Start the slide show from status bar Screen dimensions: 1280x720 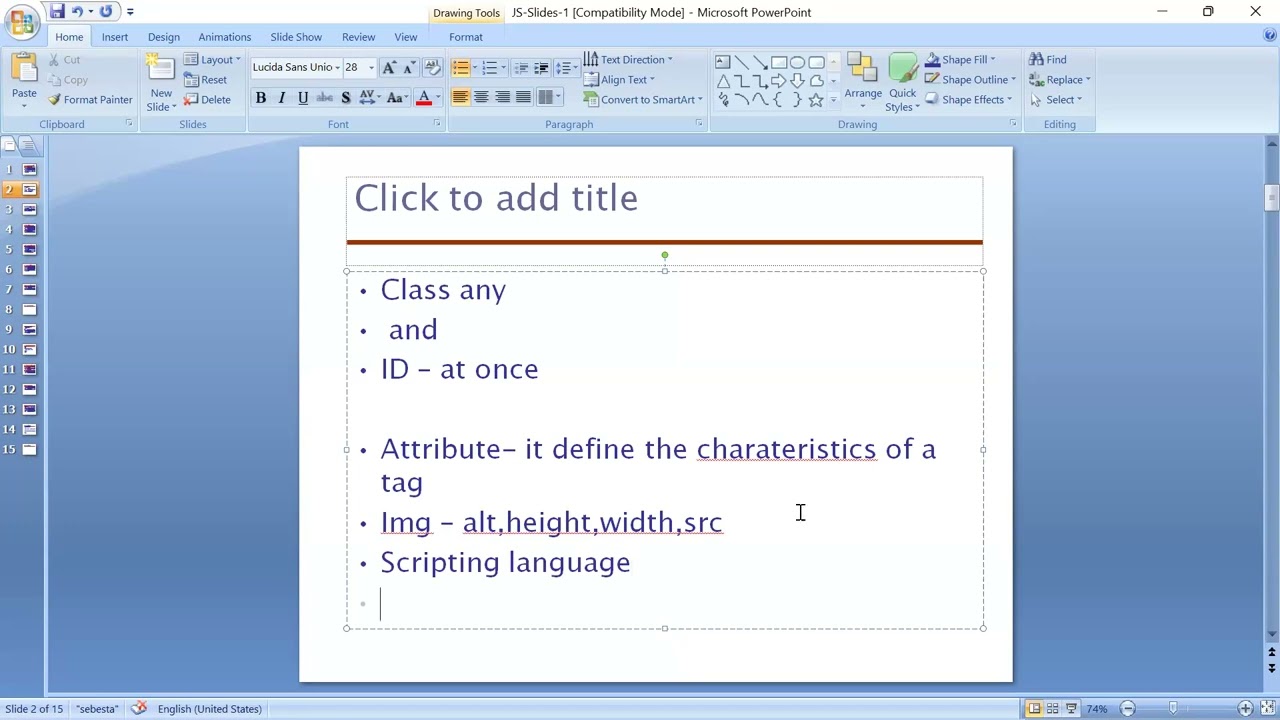[x=1071, y=709]
